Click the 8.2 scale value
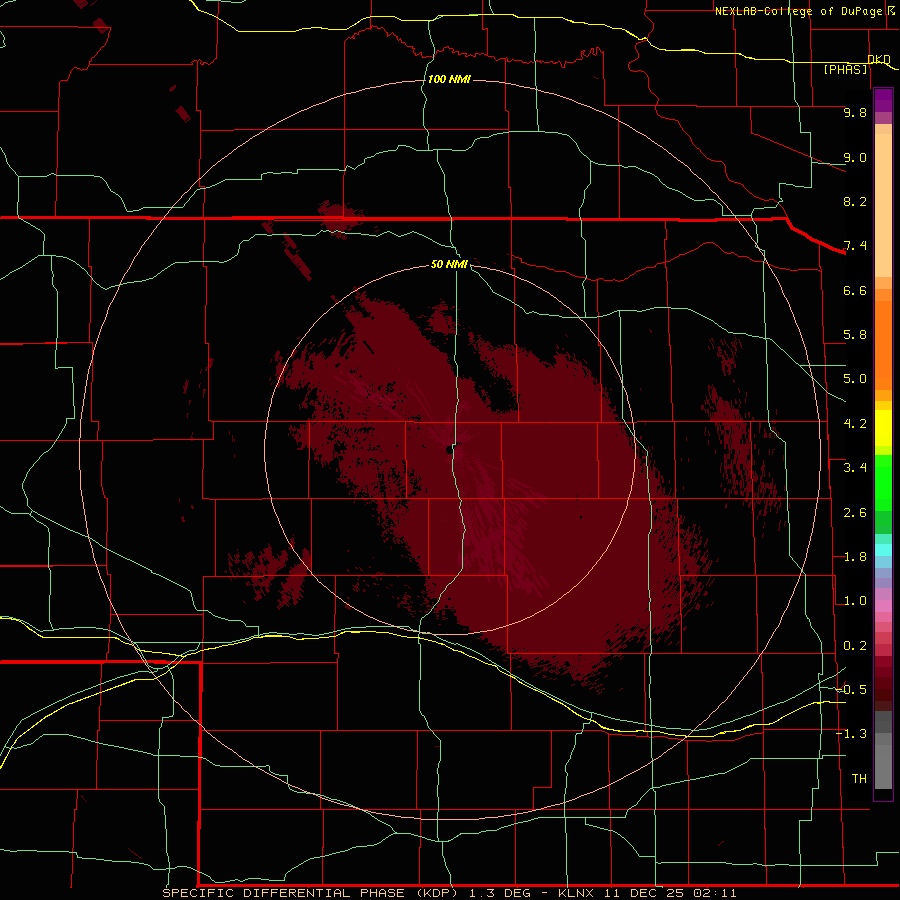 tap(855, 201)
